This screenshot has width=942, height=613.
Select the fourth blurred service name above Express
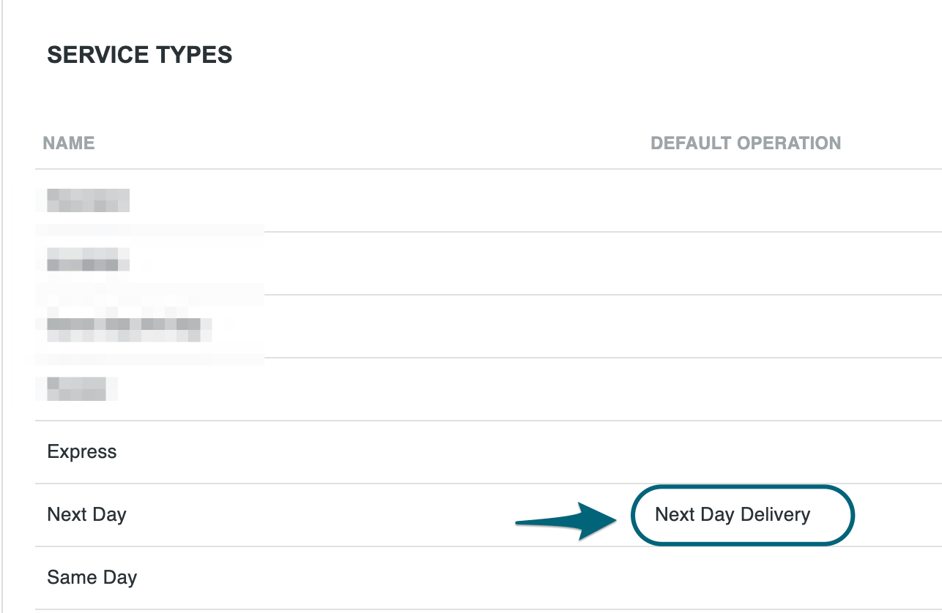(x=82, y=389)
